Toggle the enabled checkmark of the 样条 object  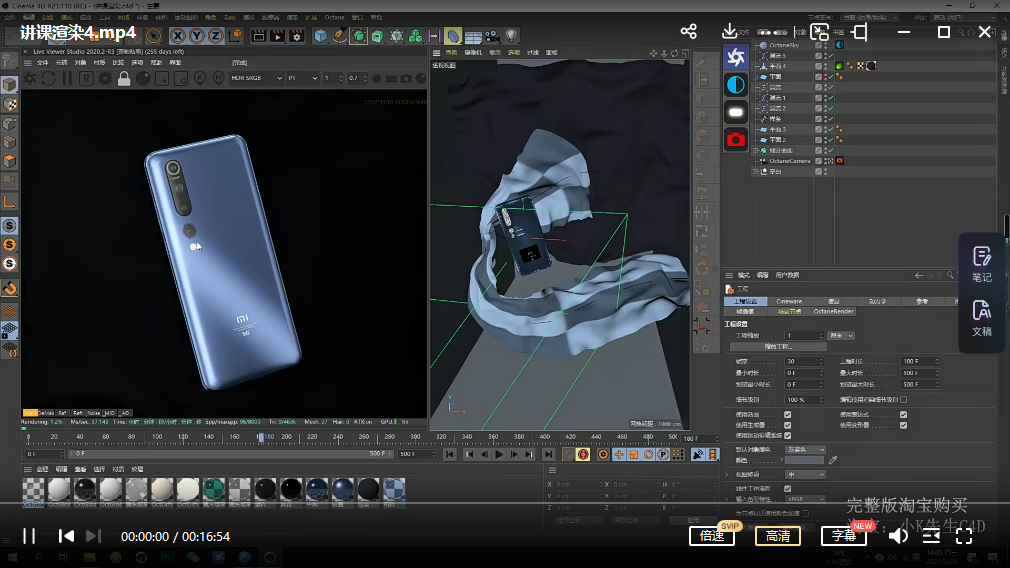pyautogui.click(x=830, y=119)
